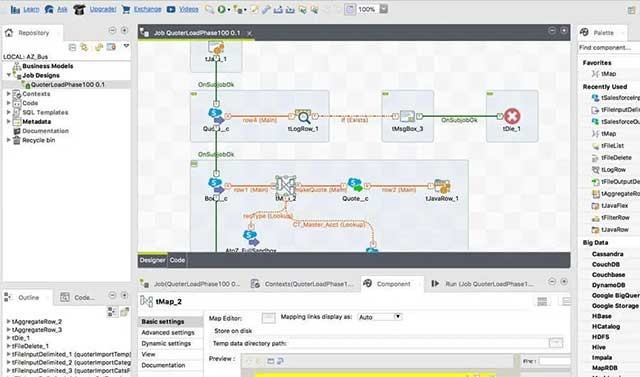640x377 pixels.
Task: Open the 100% zoom dropdown
Action: (384, 9)
